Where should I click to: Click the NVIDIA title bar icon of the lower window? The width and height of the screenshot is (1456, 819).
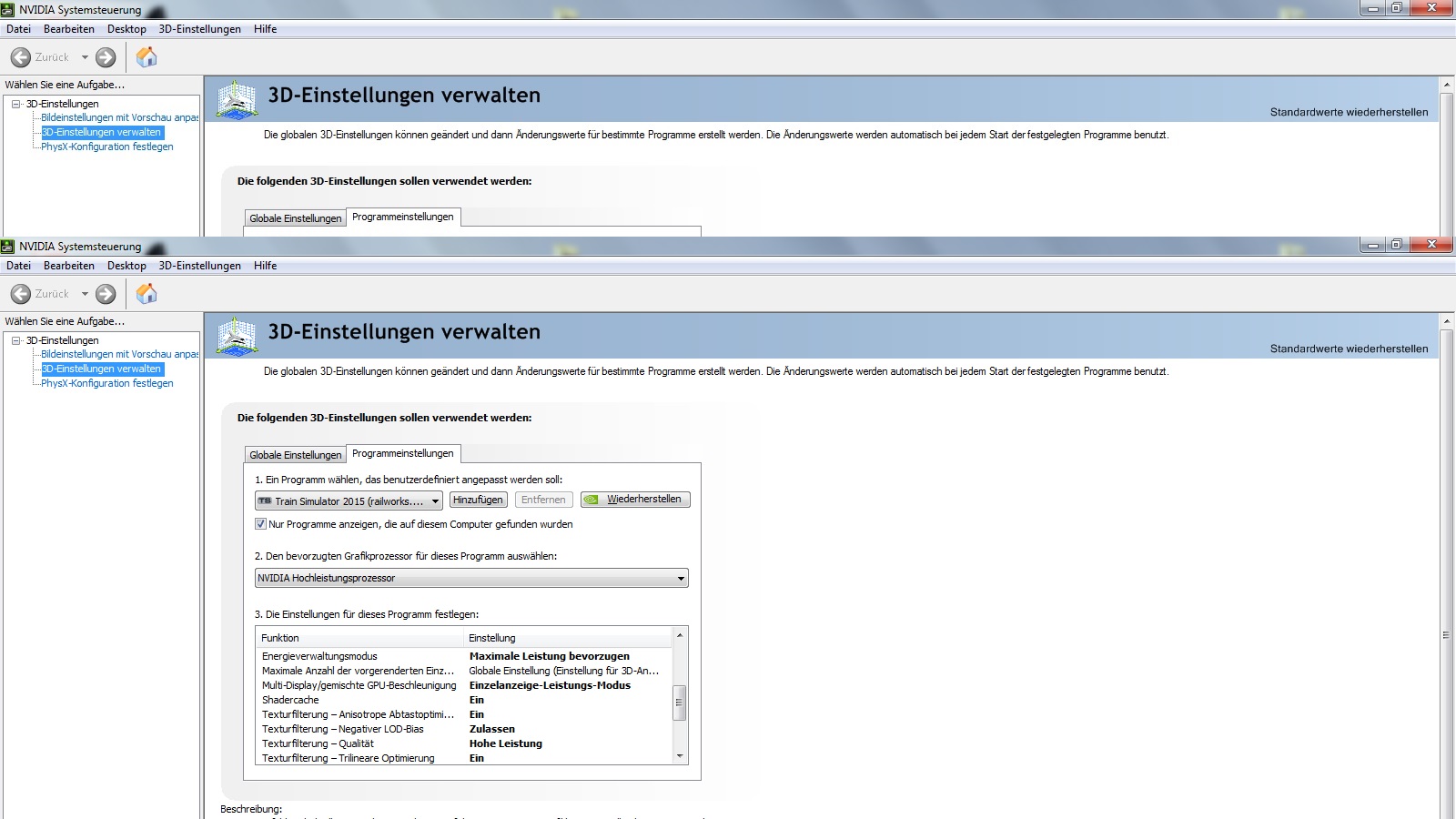[x=8, y=246]
